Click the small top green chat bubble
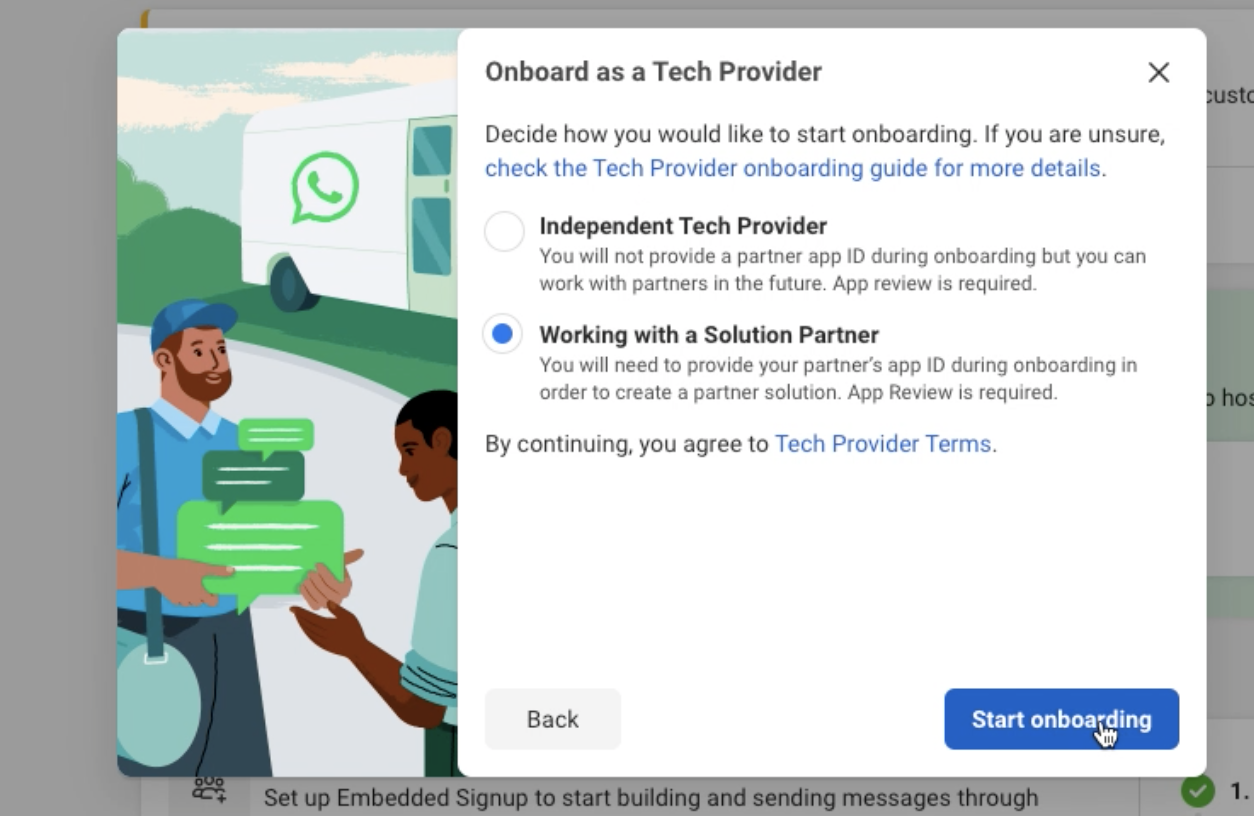Screen dimensions: 1254x816 (276, 436)
